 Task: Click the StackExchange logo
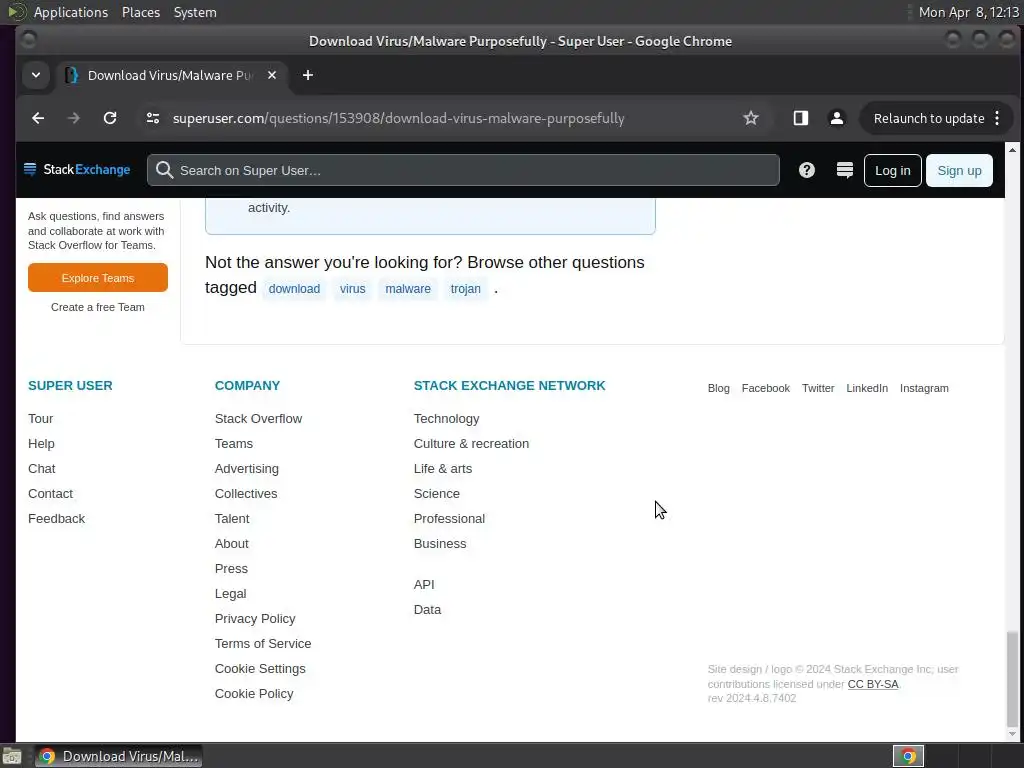tap(78, 170)
